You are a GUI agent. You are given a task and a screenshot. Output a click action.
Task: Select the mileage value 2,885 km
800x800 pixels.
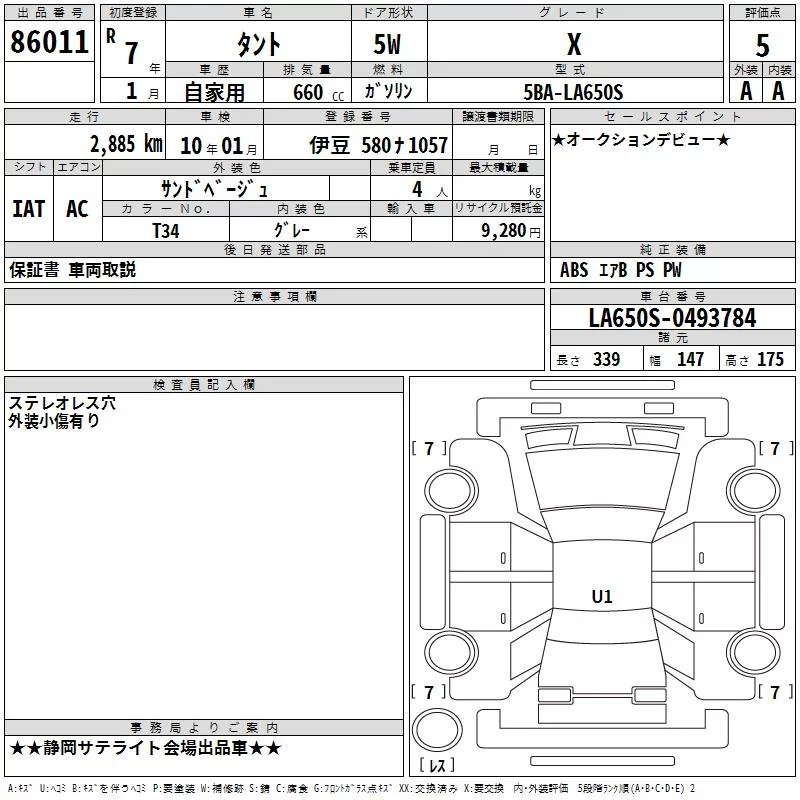[x=125, y=144]
